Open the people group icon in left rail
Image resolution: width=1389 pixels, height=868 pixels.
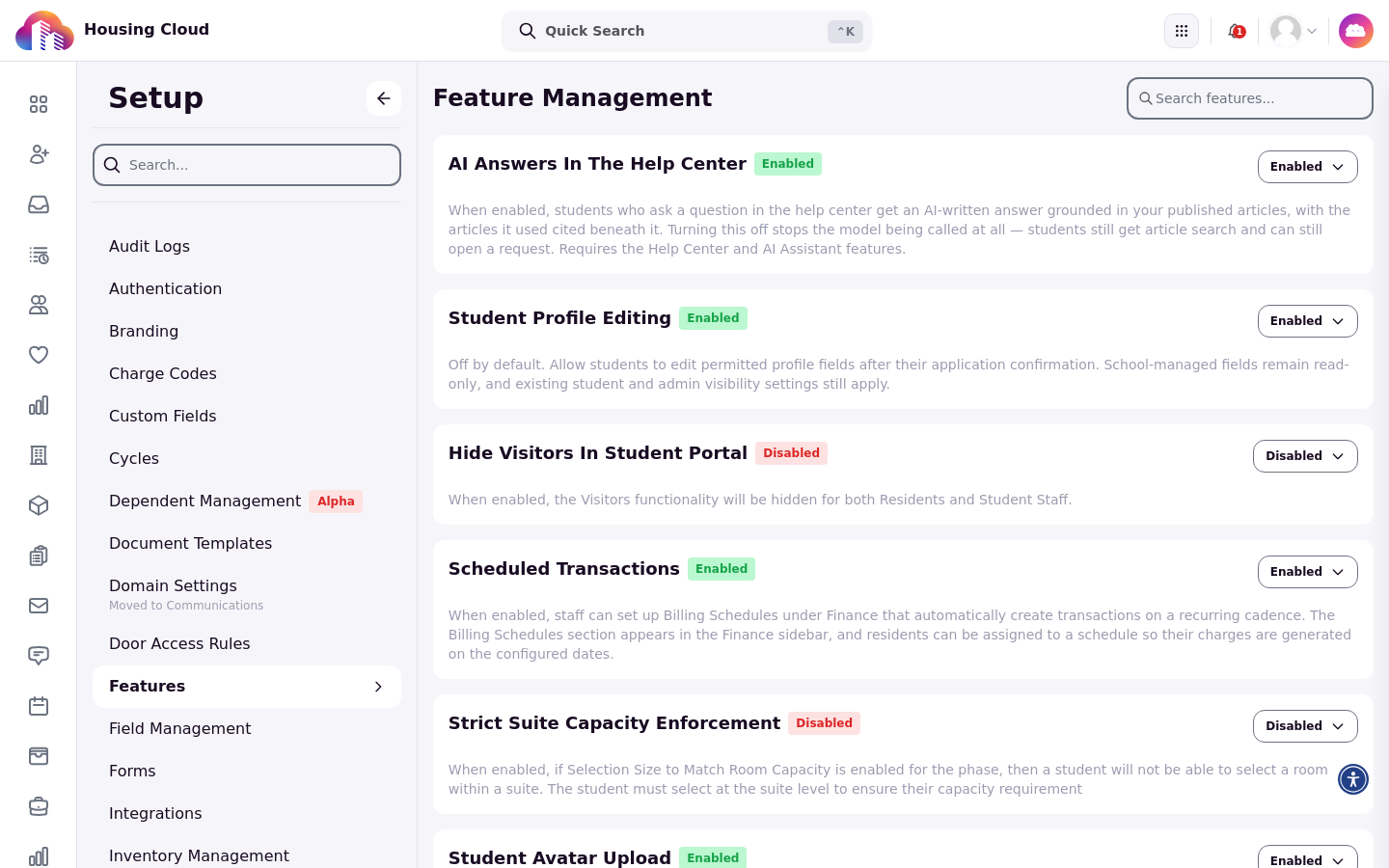coord(39,305)
